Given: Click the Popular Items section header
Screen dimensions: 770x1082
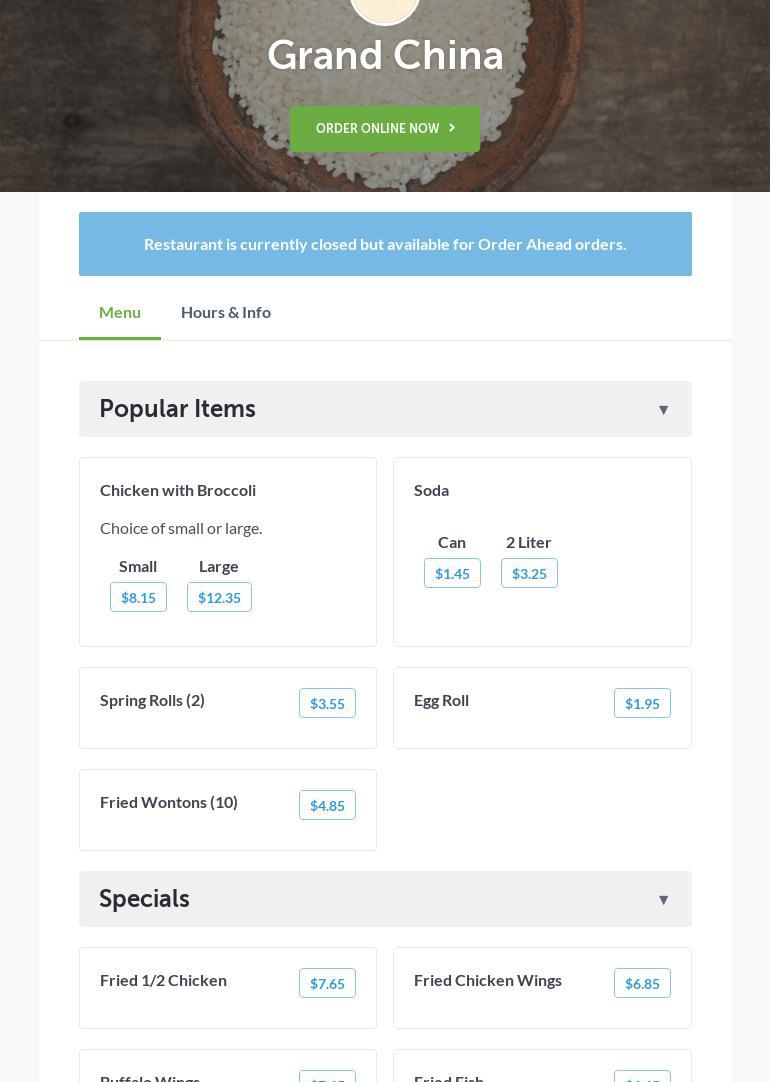Looking at the screenshot, I should pyautogui.click(x=178, y=409).
